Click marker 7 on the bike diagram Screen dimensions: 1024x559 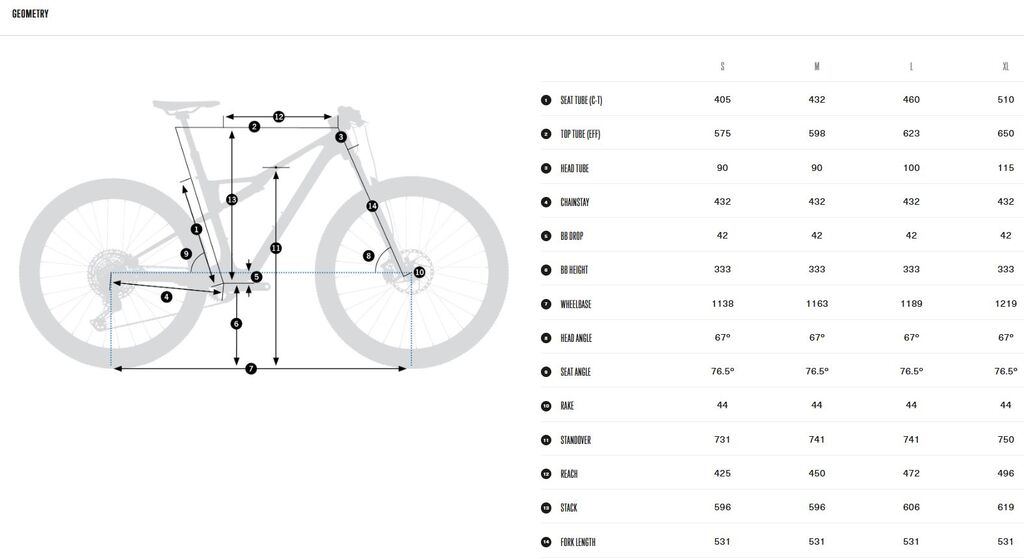click(x=251, y=369)
